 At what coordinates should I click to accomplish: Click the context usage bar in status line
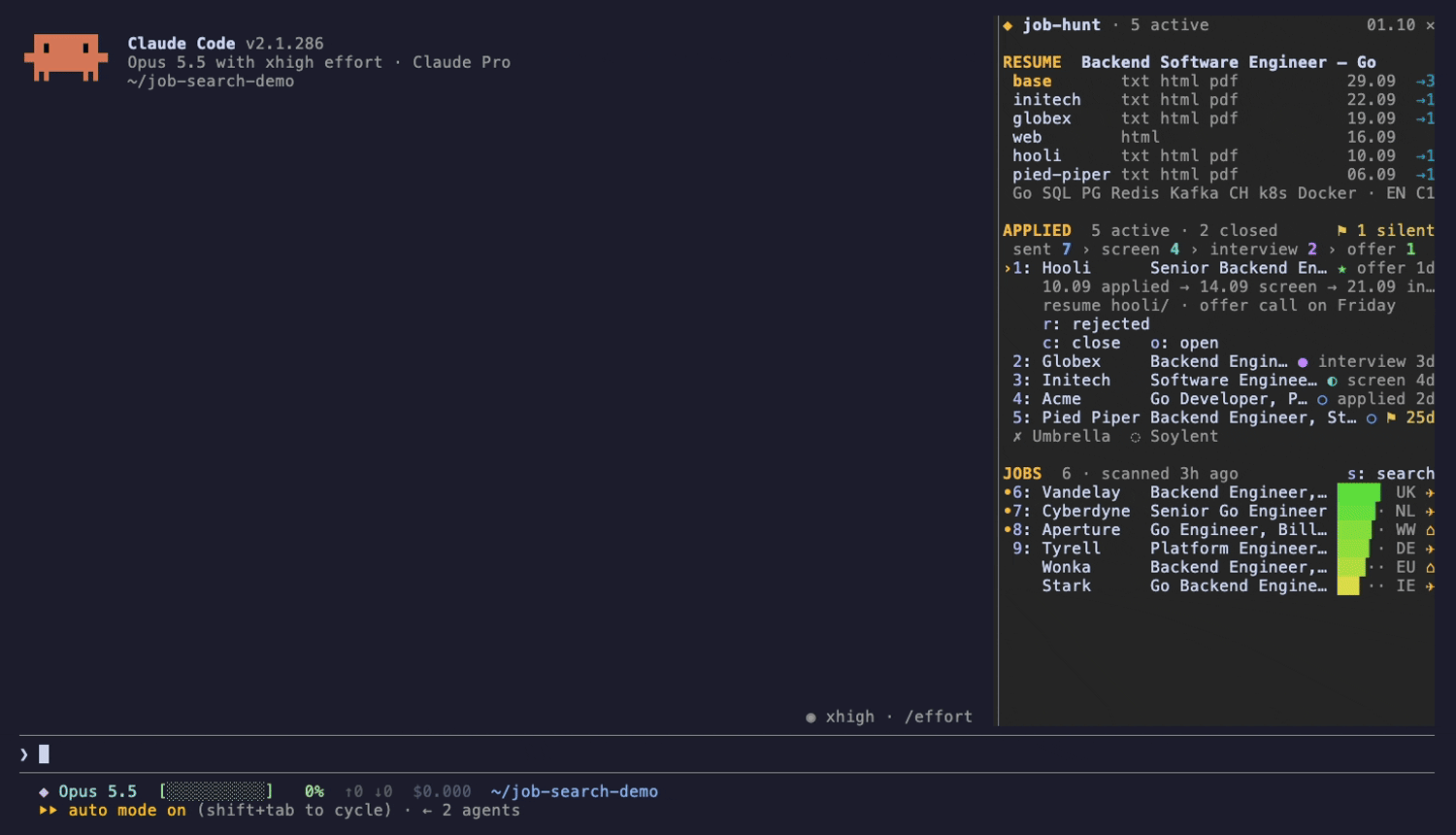tap(216, 792)
